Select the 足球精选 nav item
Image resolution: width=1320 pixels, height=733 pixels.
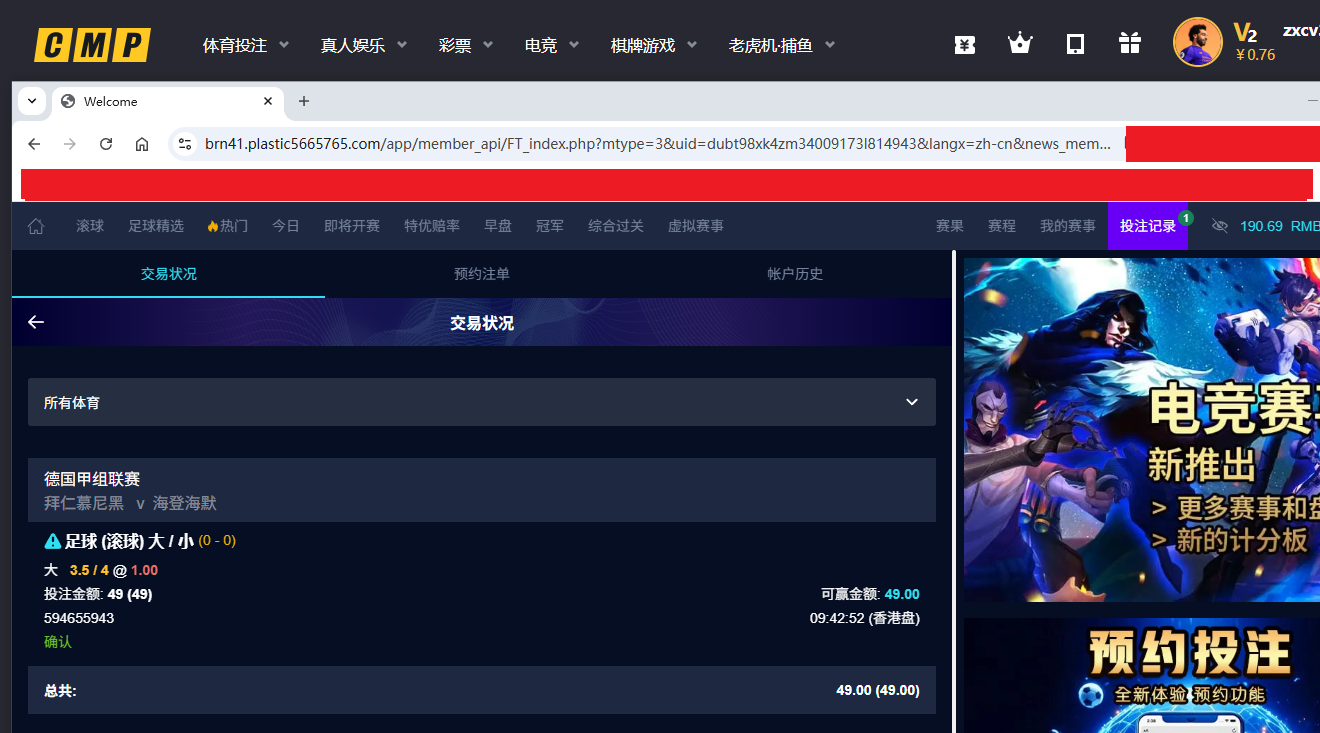(x=156, y=226)
